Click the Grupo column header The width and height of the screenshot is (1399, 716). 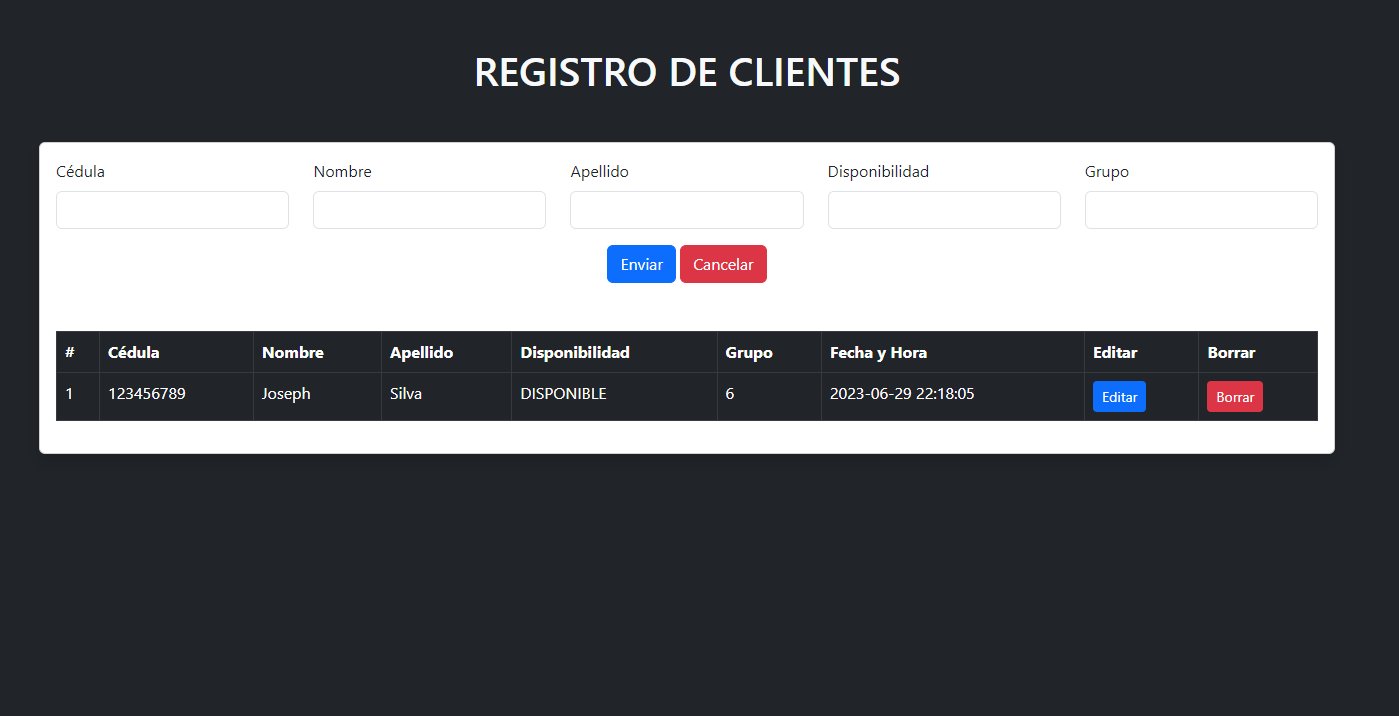click(x=770, y=352)
